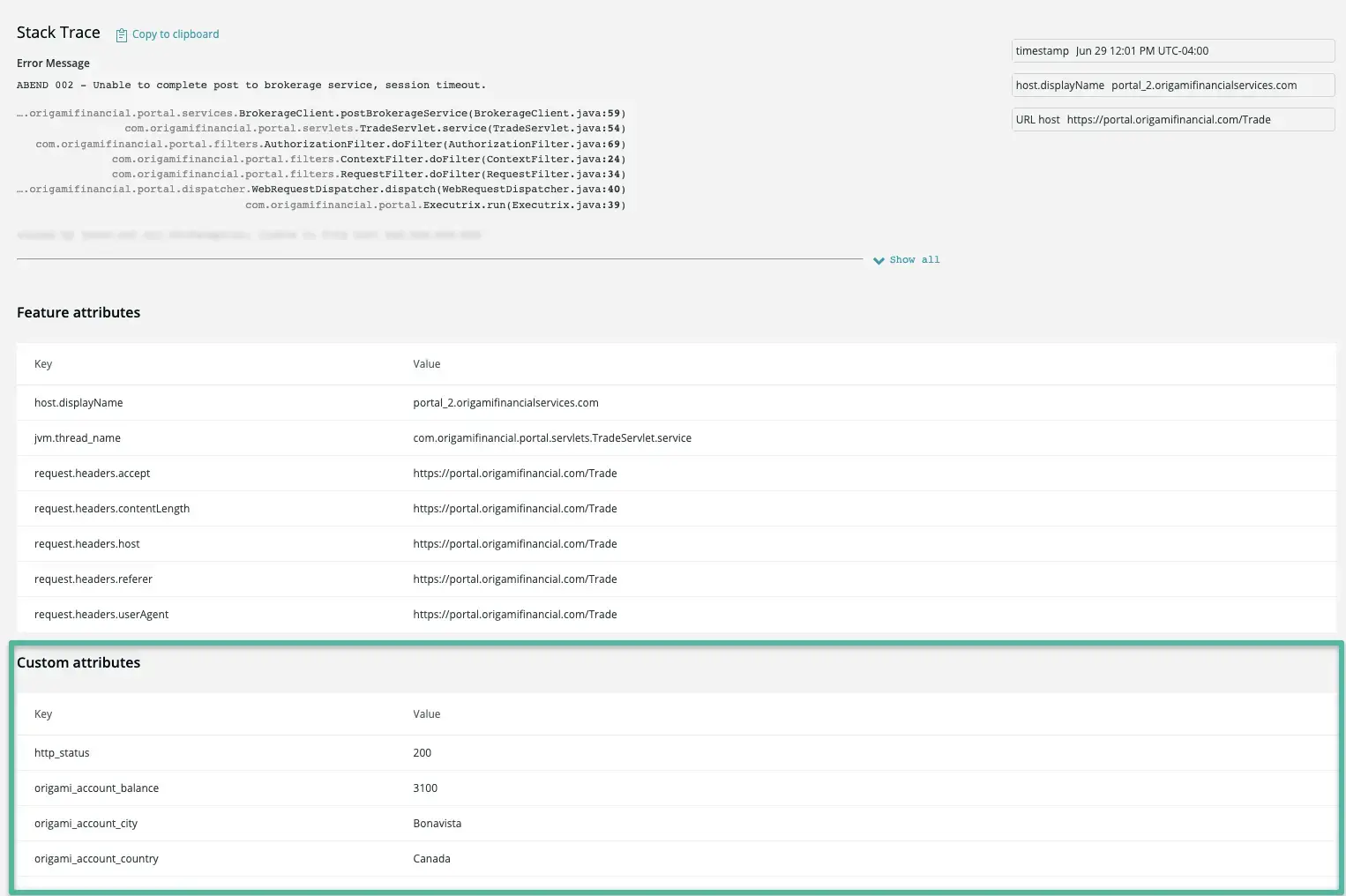Click the Show all link text

[914, 260]
